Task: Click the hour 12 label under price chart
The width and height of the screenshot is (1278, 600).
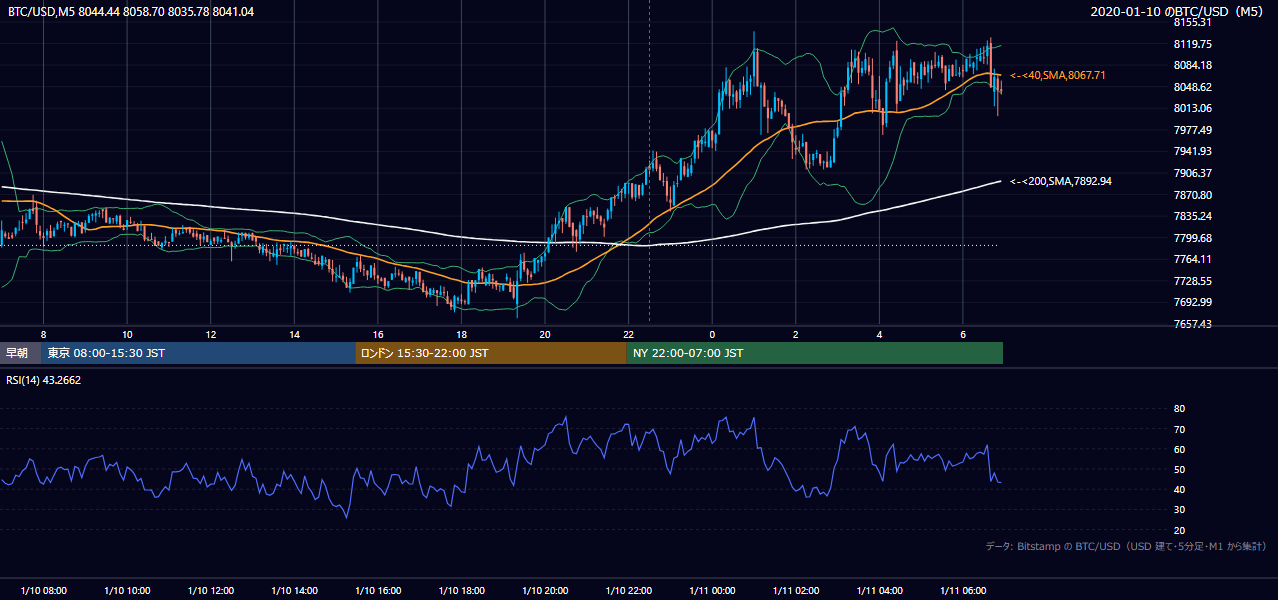Action: [x=210, y=334]
